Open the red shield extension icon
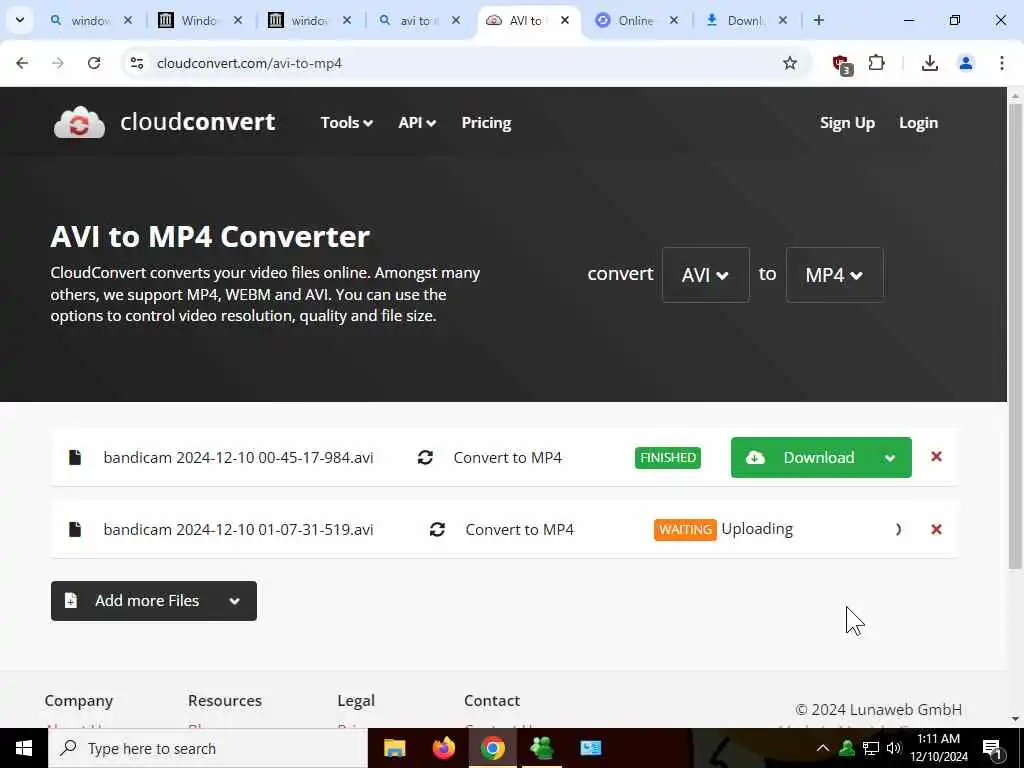Screen dimensions: 1024x768 (842, 64)
